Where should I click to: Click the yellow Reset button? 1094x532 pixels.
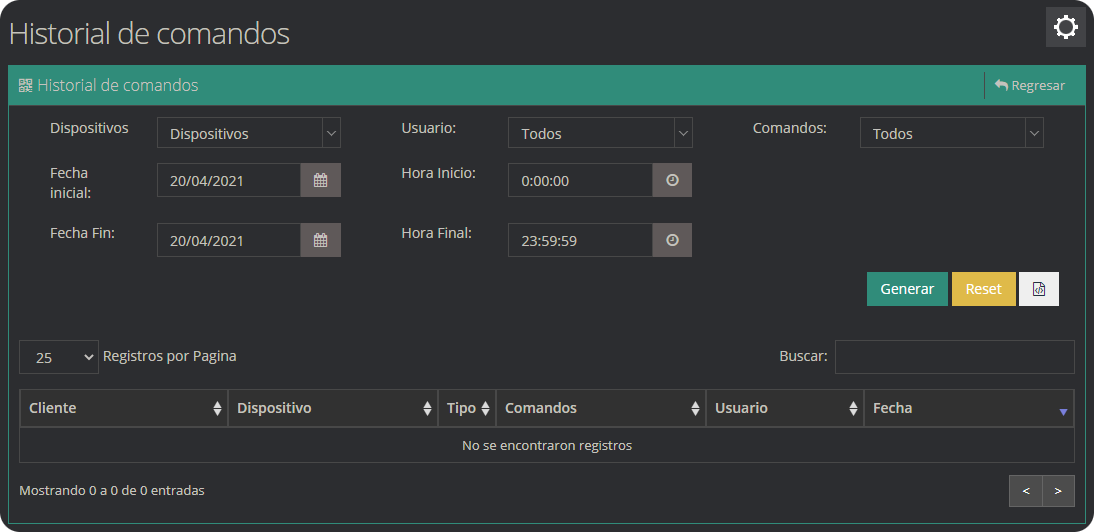click(983, 289)
